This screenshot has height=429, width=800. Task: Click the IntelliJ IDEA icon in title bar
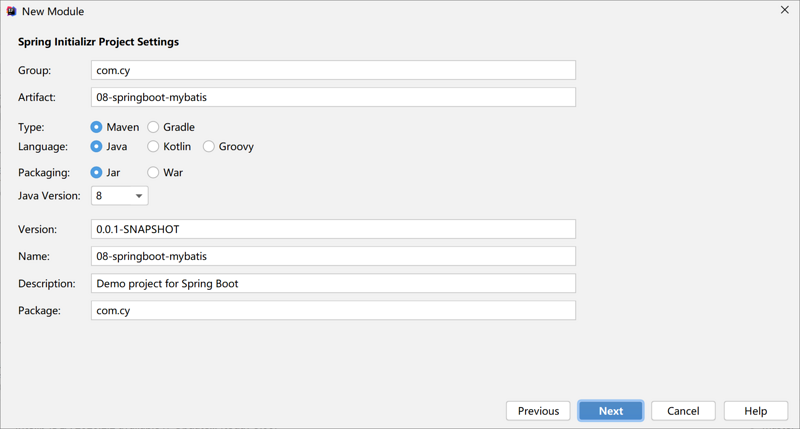coord(11,11)
